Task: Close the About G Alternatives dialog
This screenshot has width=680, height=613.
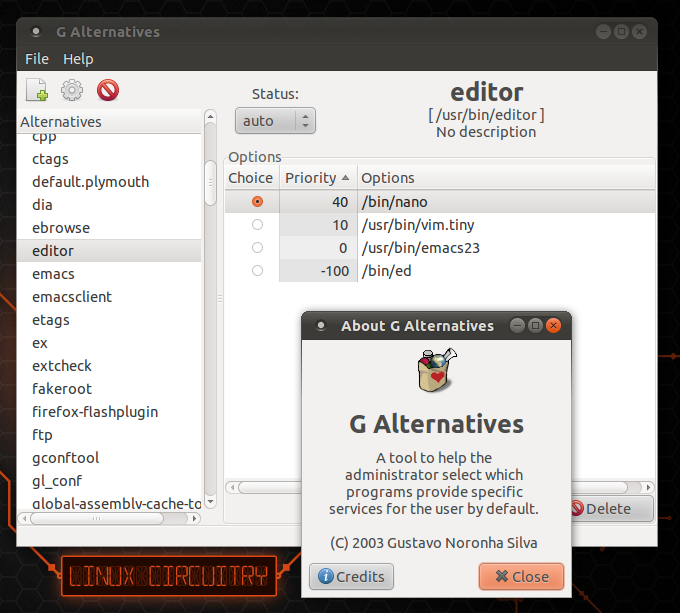Action: click(x=521, y=577)
